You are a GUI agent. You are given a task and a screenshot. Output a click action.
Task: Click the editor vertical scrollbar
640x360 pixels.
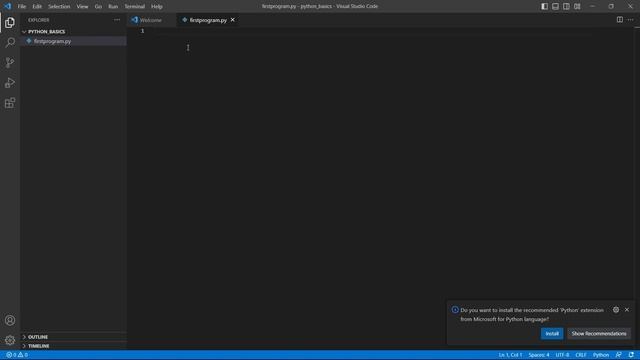click(x=637, y=188)
